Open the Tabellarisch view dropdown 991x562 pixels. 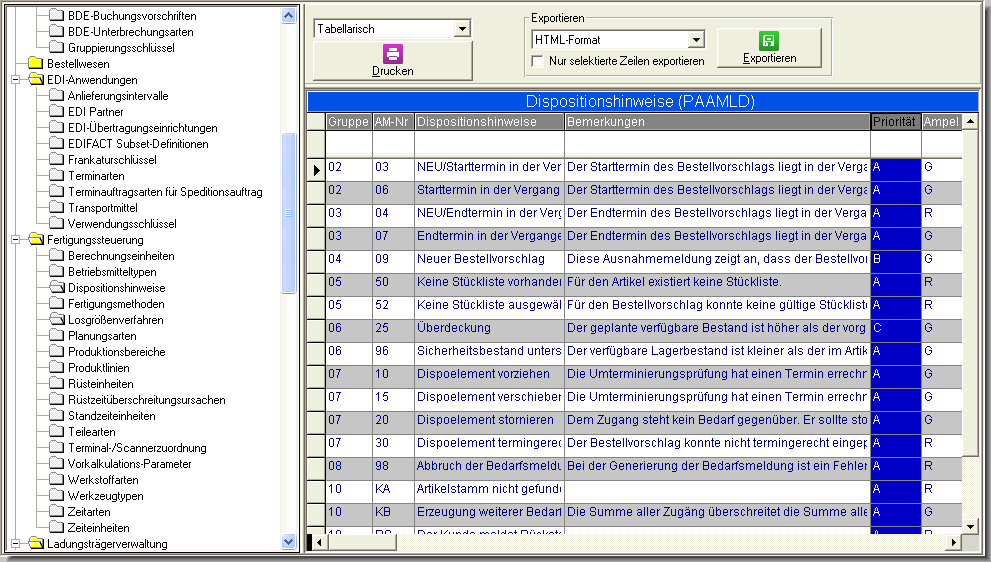coord(461,29)
